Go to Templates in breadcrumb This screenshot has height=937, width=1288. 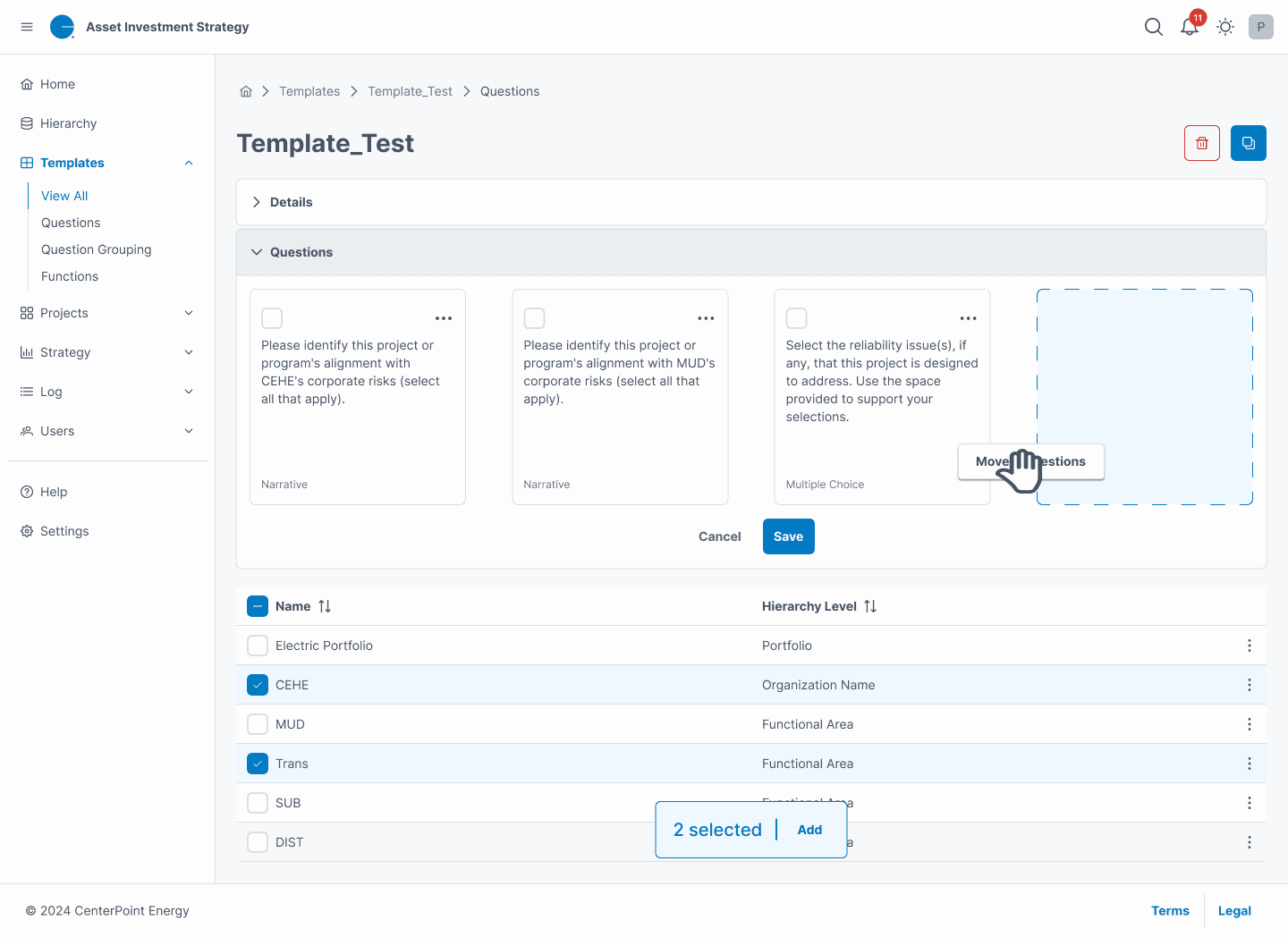(309, 91)
